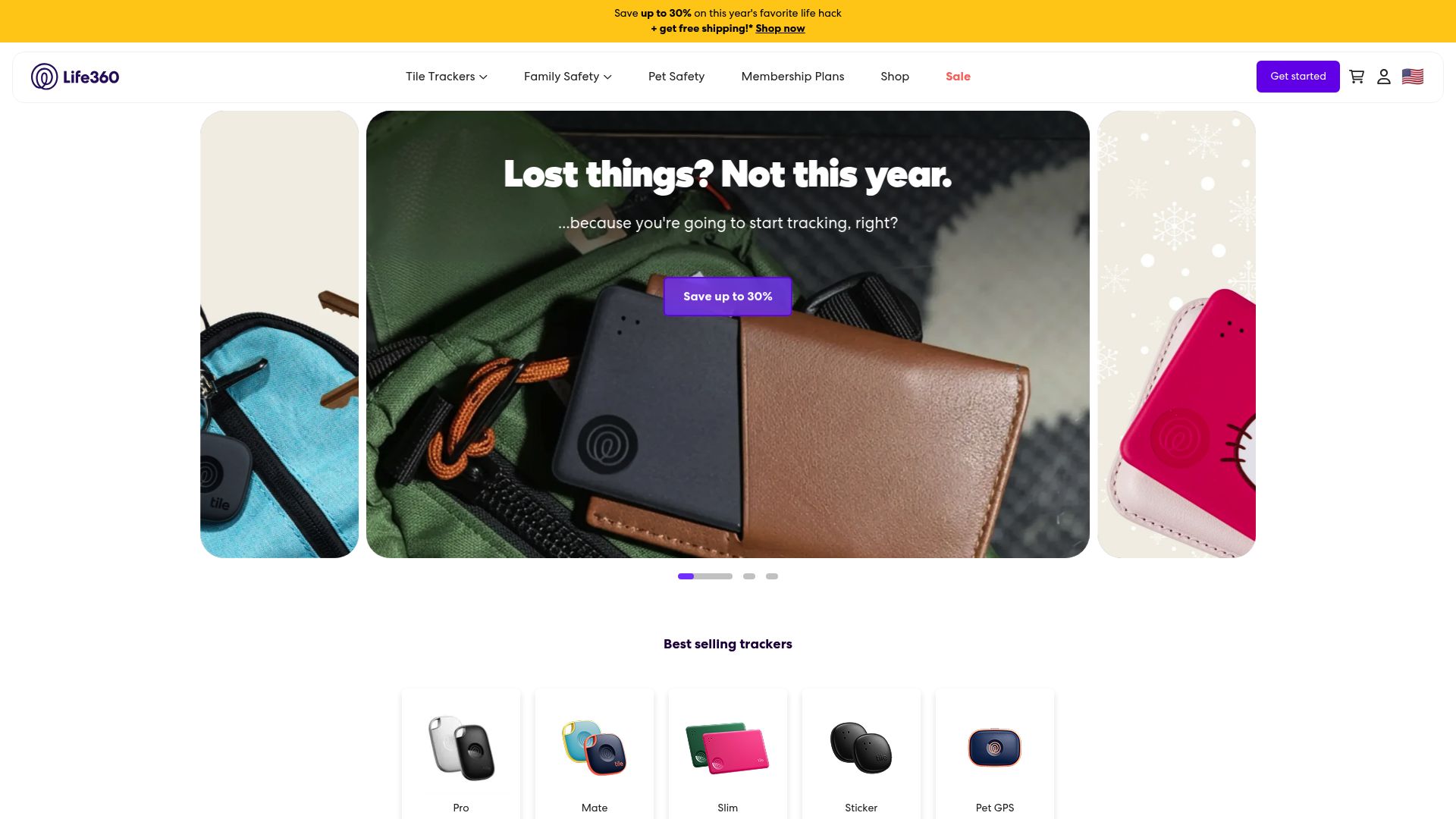This screenshot has height=819, width=1456.
Task: Select the Mate tracker product card
Action: click(595, 754)
